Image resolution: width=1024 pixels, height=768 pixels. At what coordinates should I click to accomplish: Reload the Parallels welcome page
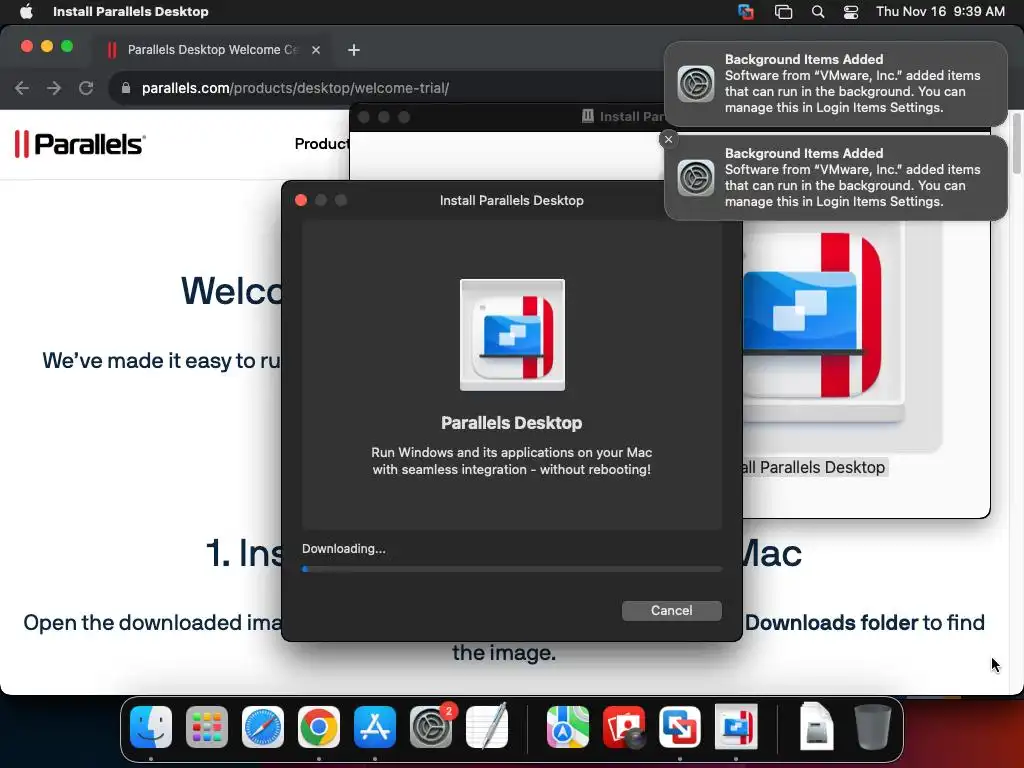(x=86, y=88)
